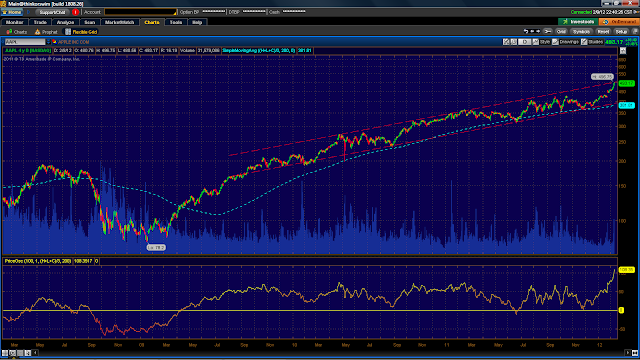The height and width of the screenshot is (360, 640).
Task: Select the Flexible Grid sub-tab
Action: point(81,32)
